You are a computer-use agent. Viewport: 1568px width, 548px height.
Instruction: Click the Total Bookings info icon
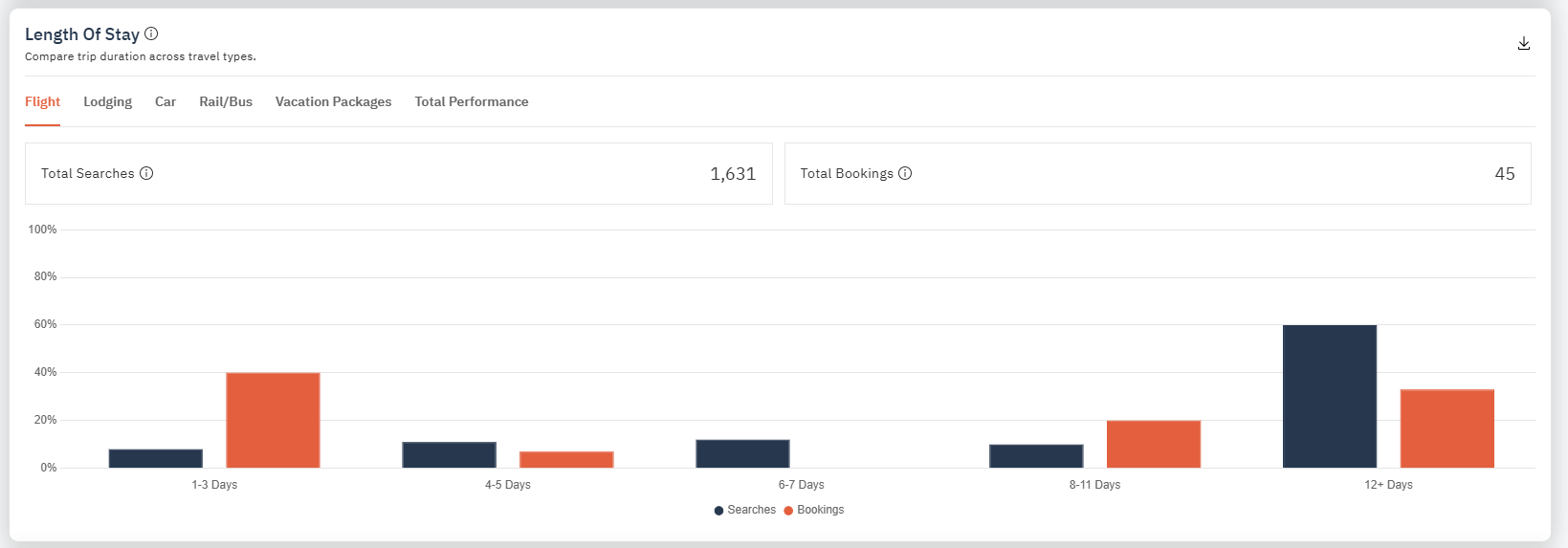tap(905, 173)
